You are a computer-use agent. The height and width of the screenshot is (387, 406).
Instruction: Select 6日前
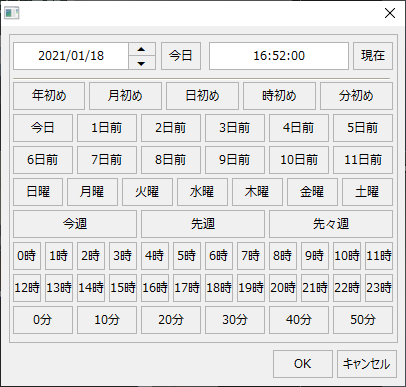(43, 160)
